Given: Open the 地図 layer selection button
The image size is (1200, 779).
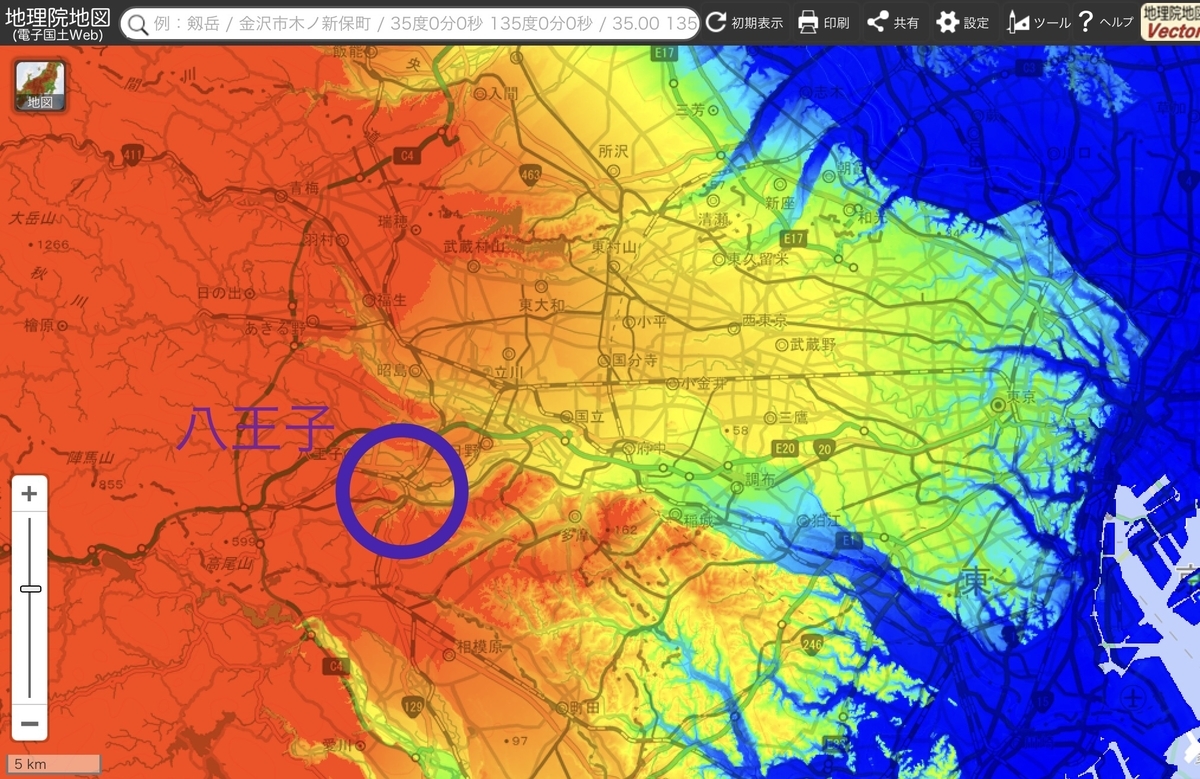Looking at the screenshot, I should tap(40, 85).
